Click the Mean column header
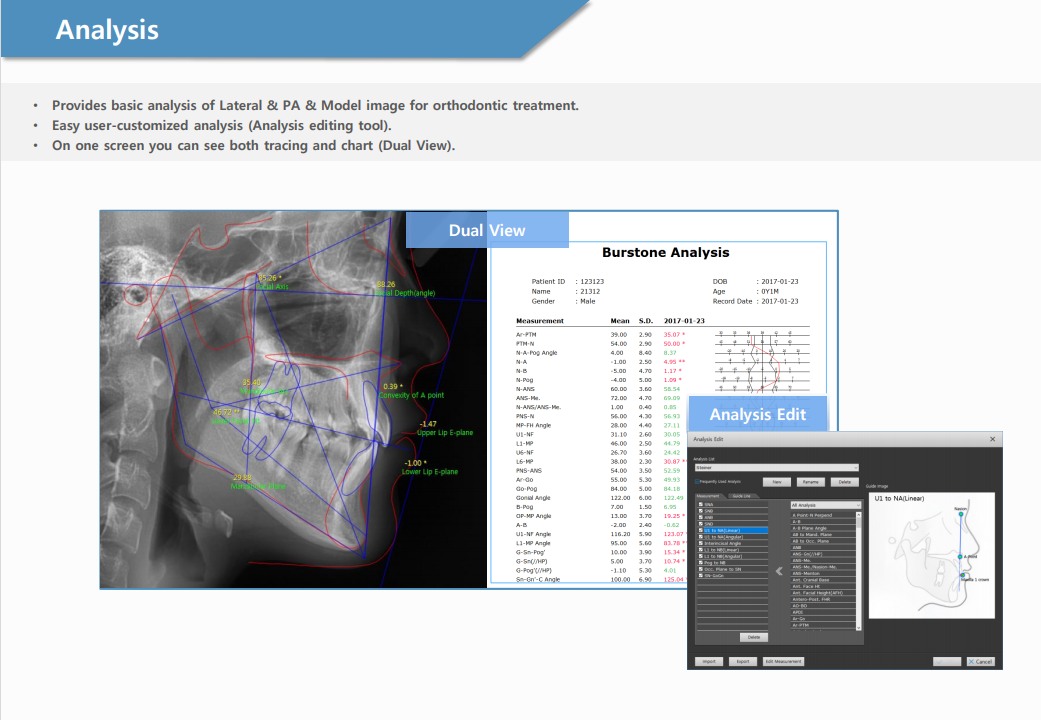1041x720 pixels. pyautogui.click(x=619, y=321)
